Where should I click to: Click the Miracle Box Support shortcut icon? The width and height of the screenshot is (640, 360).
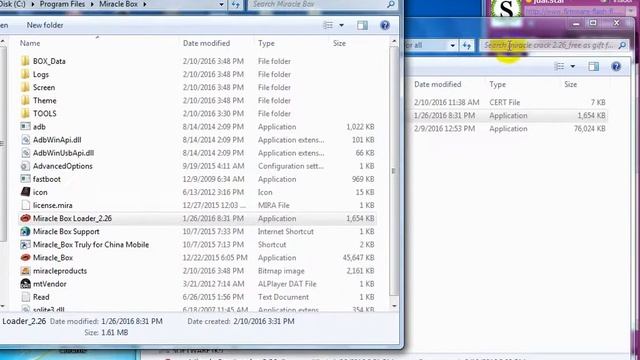(25, 231)
